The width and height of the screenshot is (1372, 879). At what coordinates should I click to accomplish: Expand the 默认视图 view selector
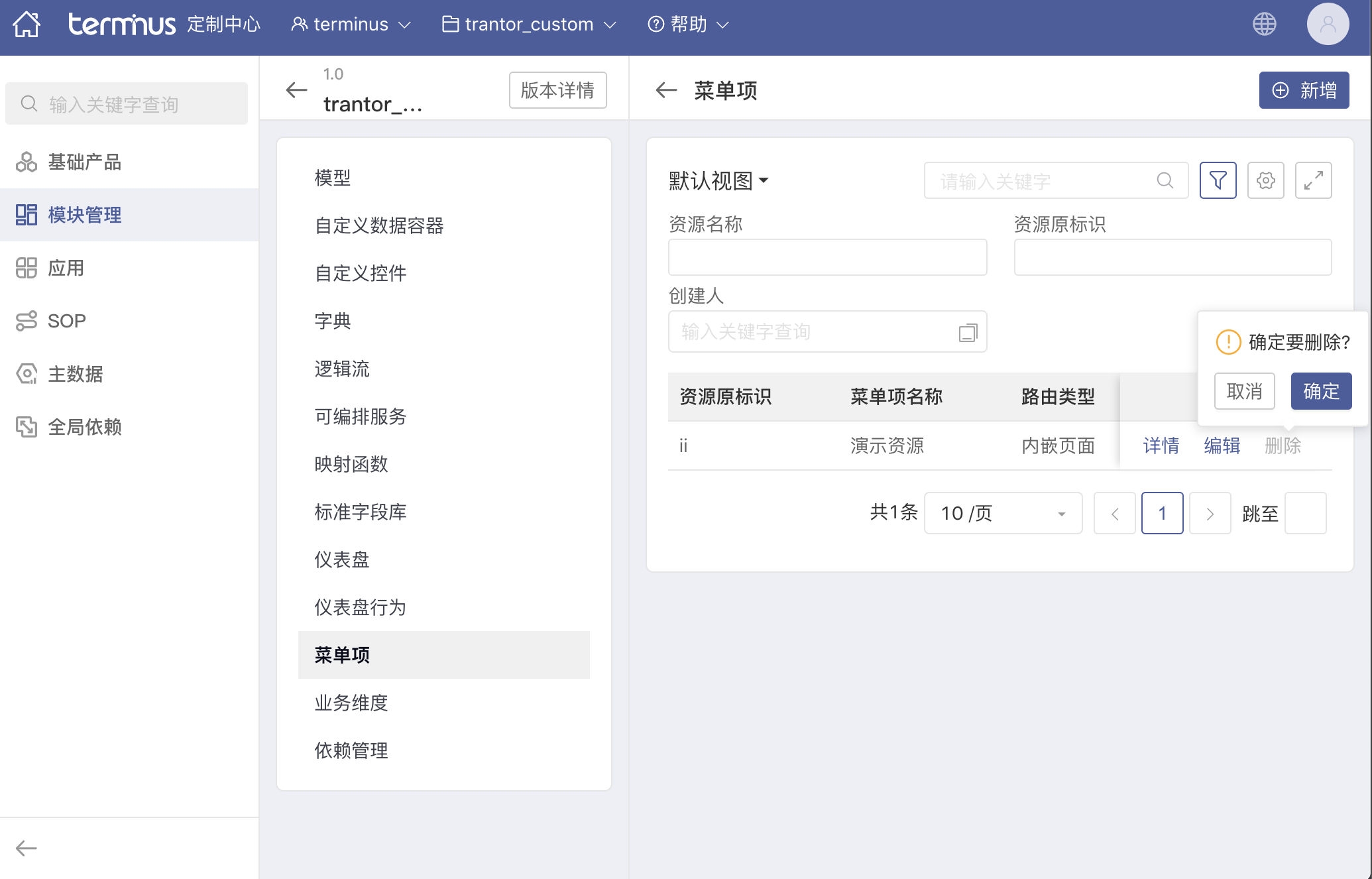(718, 180)
